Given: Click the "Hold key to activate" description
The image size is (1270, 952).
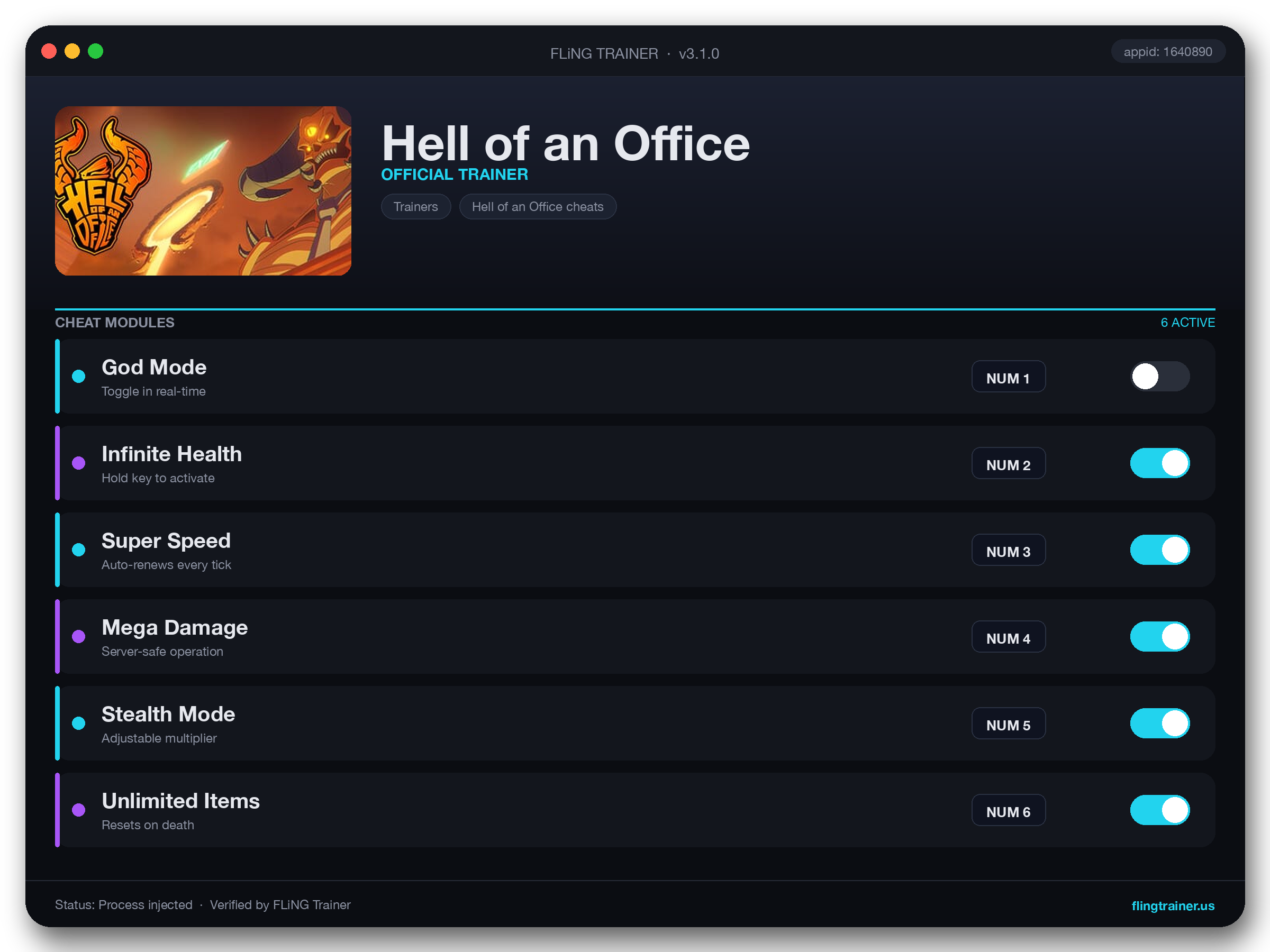Looking at the screenshot, I should (158, 478).
